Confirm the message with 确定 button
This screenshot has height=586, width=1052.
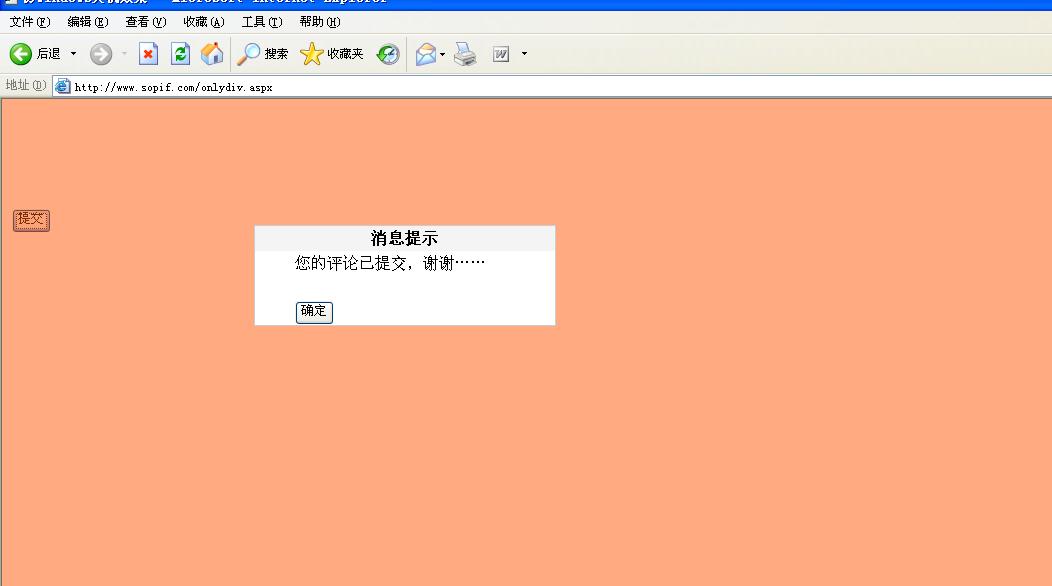(x=314, y=312)
